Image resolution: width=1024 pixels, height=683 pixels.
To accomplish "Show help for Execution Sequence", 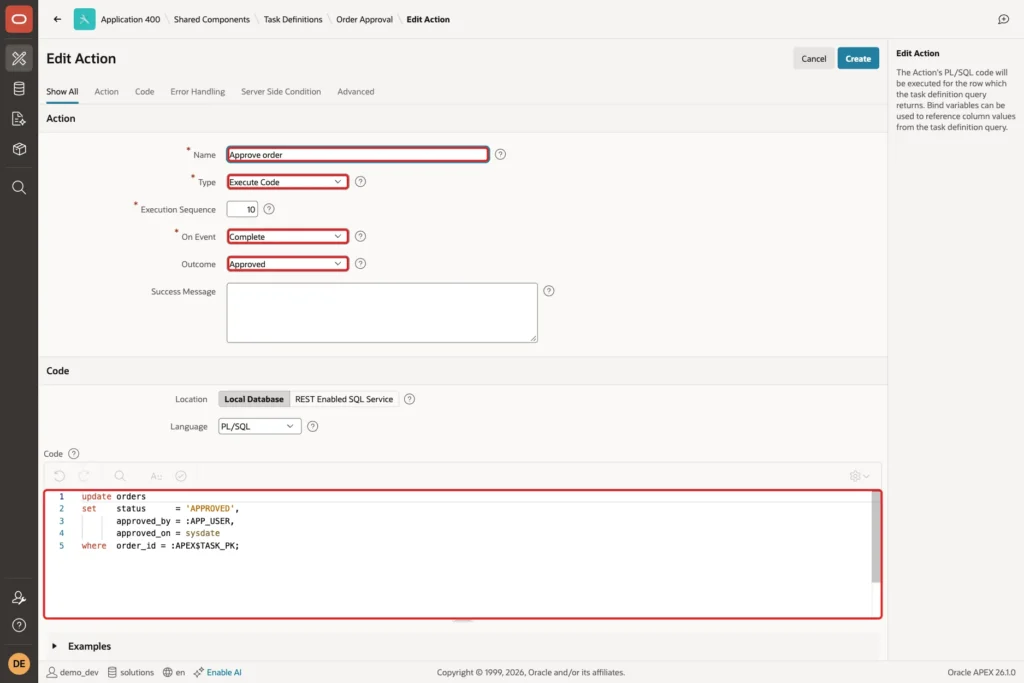I will [269, 209].
